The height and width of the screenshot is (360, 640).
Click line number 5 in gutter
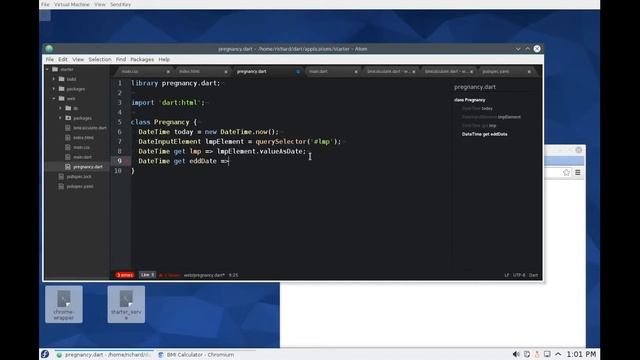click(x=120, y=122)
